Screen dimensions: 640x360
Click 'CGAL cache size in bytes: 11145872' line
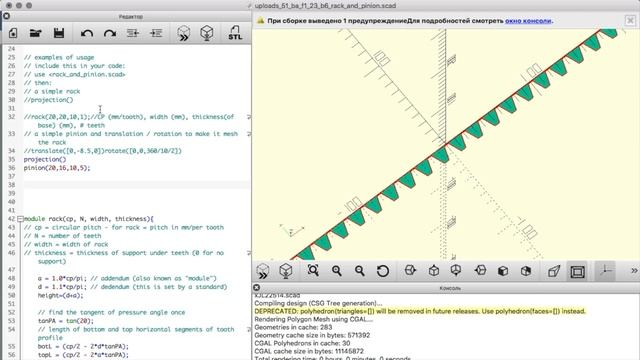309,351
